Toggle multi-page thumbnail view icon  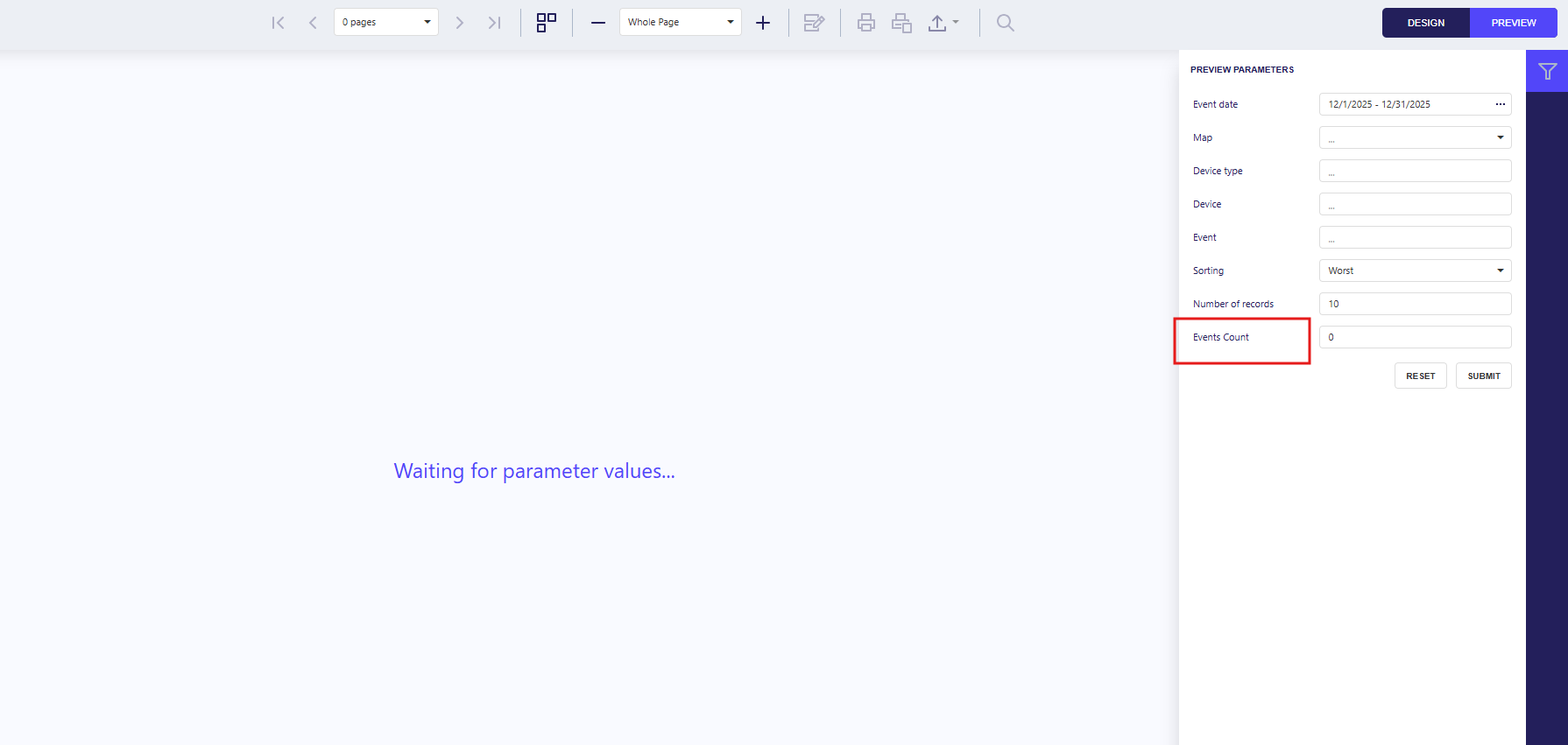547,23
